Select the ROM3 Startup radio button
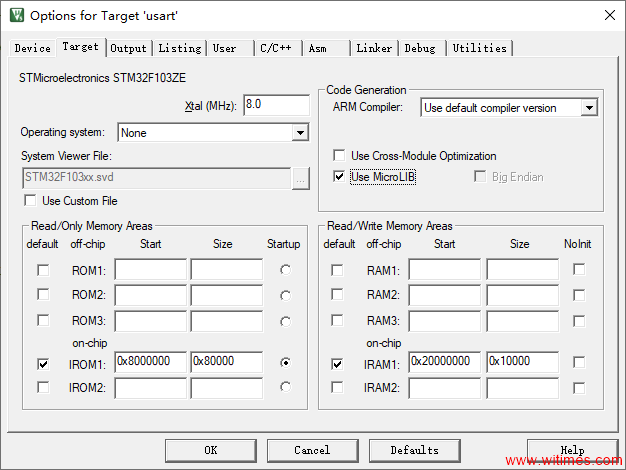The width and height of the screenshot is (626, 470). point(285,322)
